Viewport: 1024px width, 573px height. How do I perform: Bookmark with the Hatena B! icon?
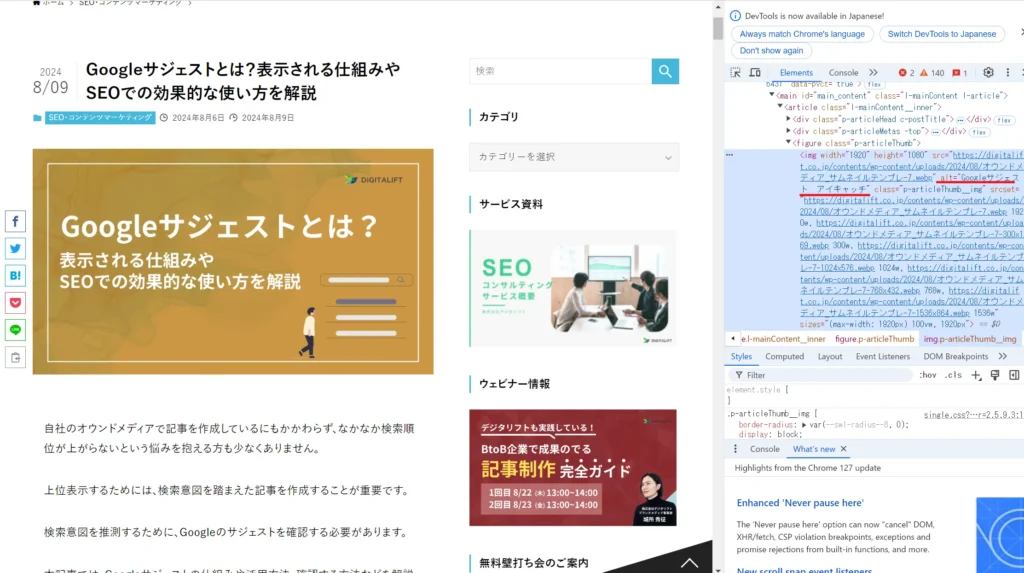pyautogui.click(x=16, y=276)
